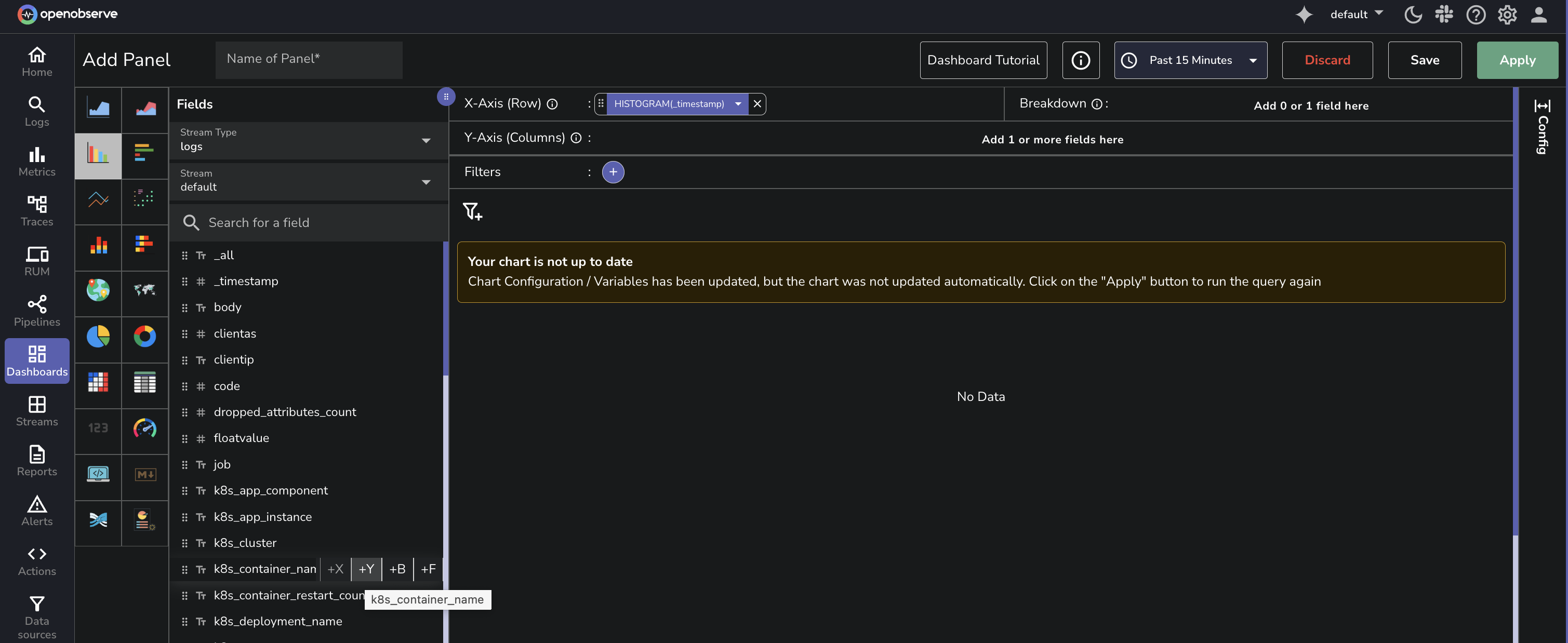Click the add filter condition funnel icon
Screen dimensions: 1568x643
[x=472, y=212]
